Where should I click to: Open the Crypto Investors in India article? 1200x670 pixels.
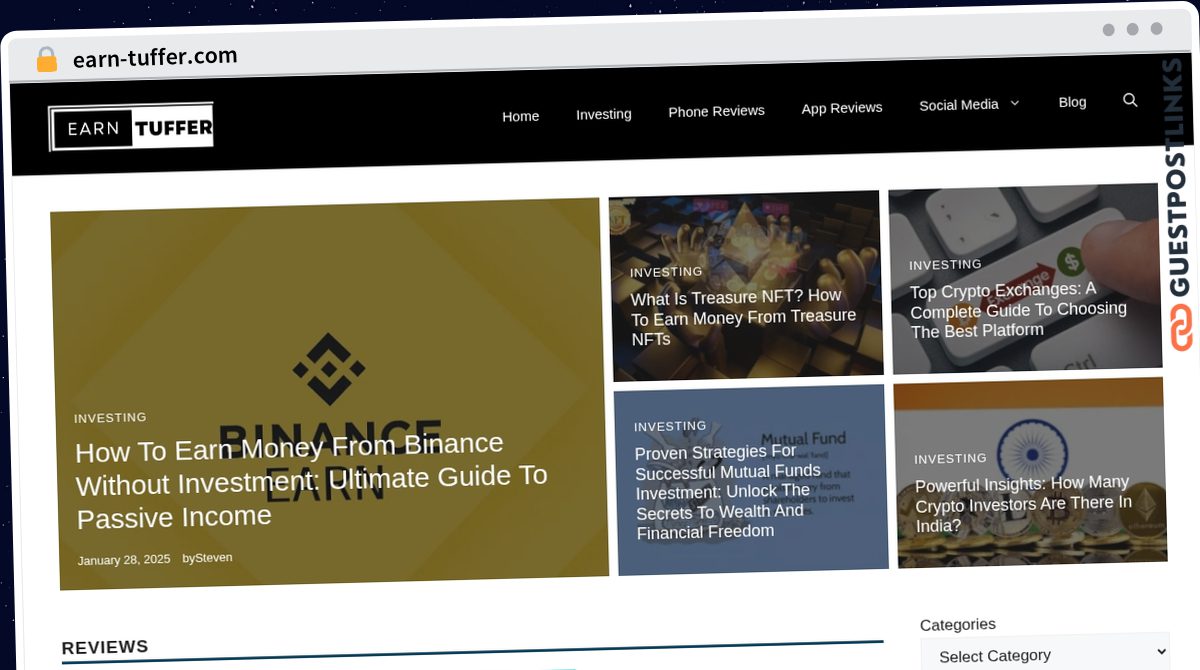pos(1023,504)
